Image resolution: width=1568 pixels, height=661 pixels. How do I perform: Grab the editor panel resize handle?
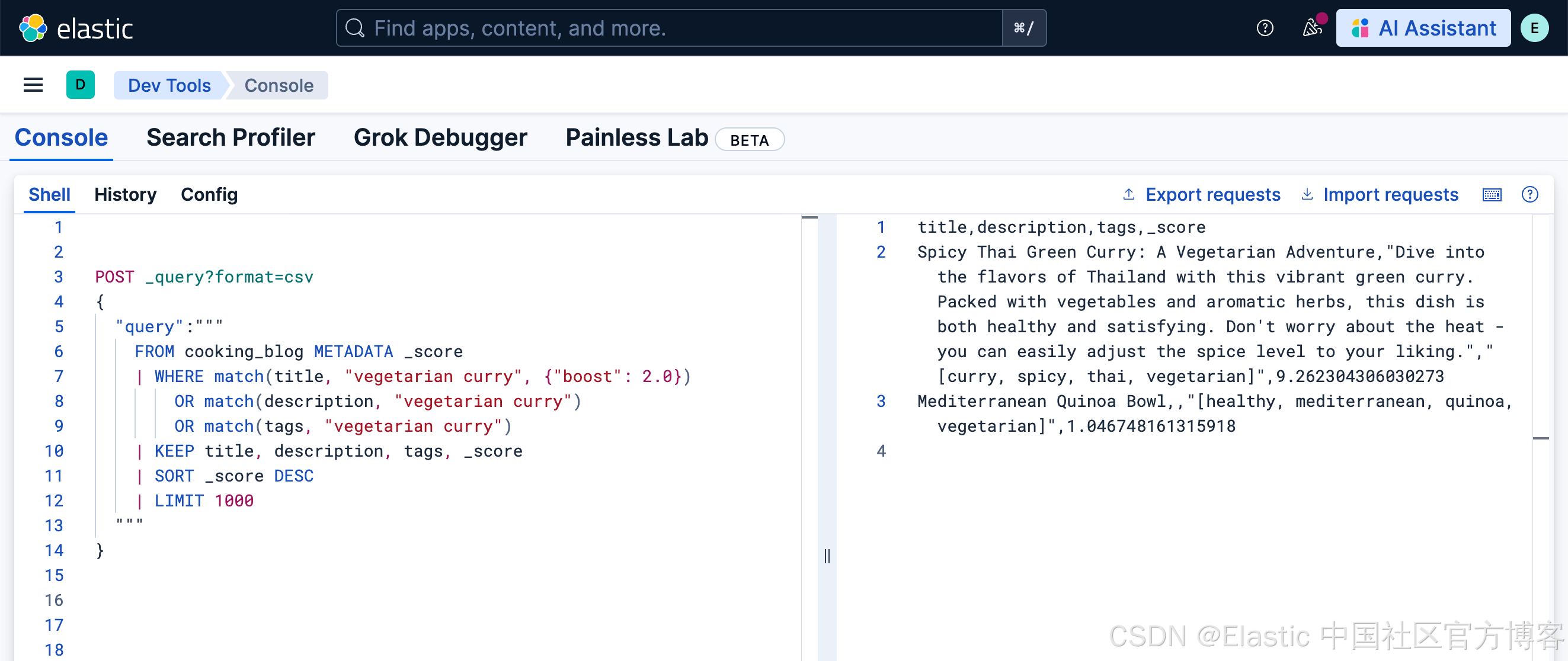click(x=827, y=556)
